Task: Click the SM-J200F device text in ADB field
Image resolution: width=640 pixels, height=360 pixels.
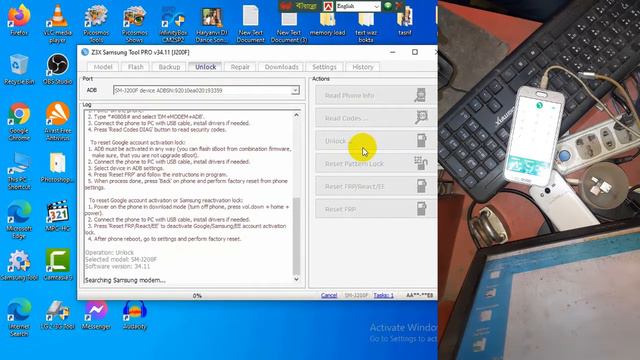Action: coord(168,90)
